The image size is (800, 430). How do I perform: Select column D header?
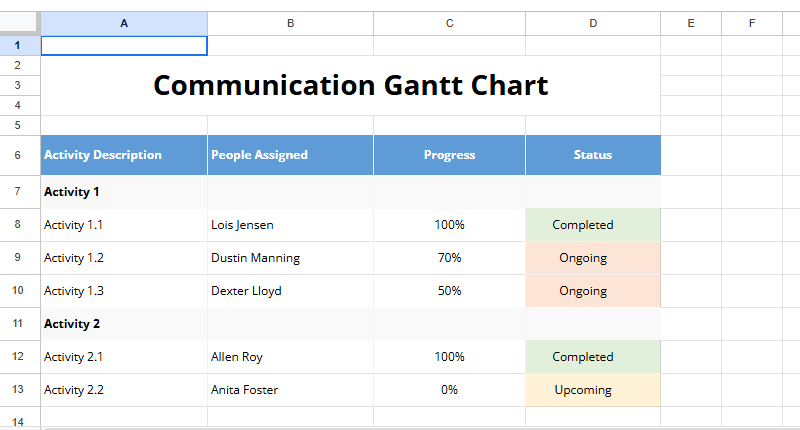tap(593, 23)
